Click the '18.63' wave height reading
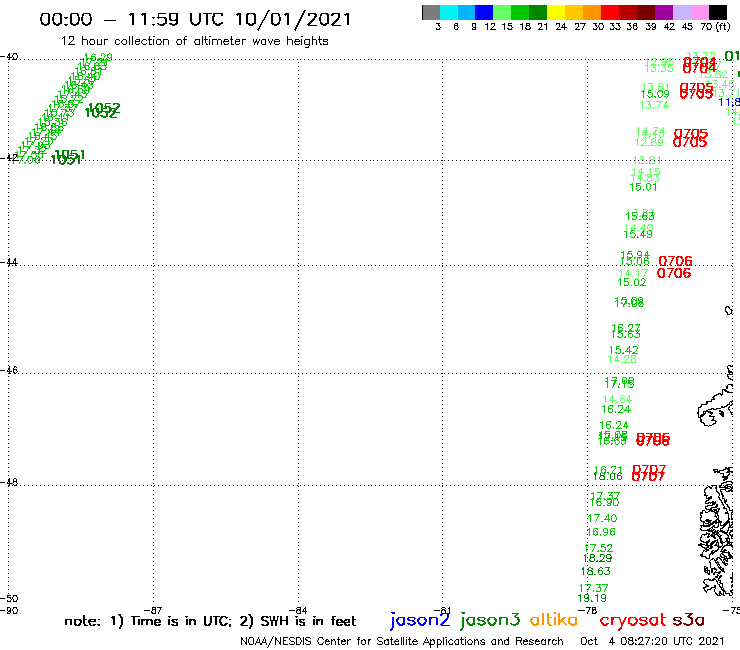 tap(596, 571)
